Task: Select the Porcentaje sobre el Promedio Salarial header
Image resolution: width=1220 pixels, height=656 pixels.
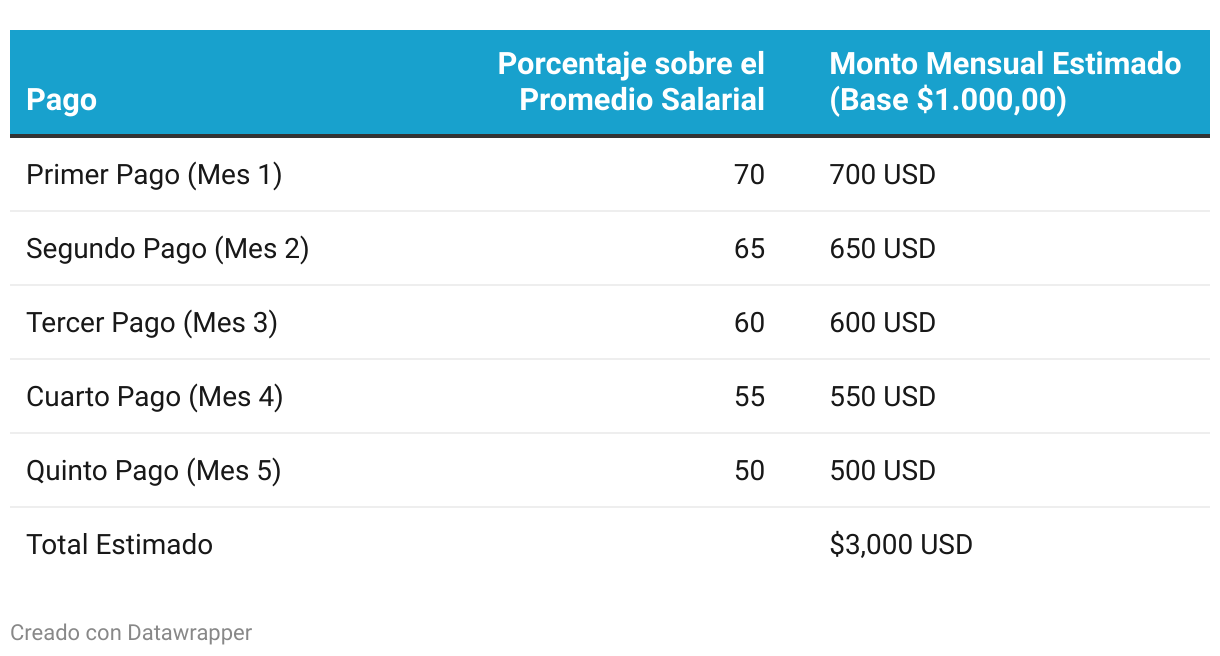Action: pos(631,82)
